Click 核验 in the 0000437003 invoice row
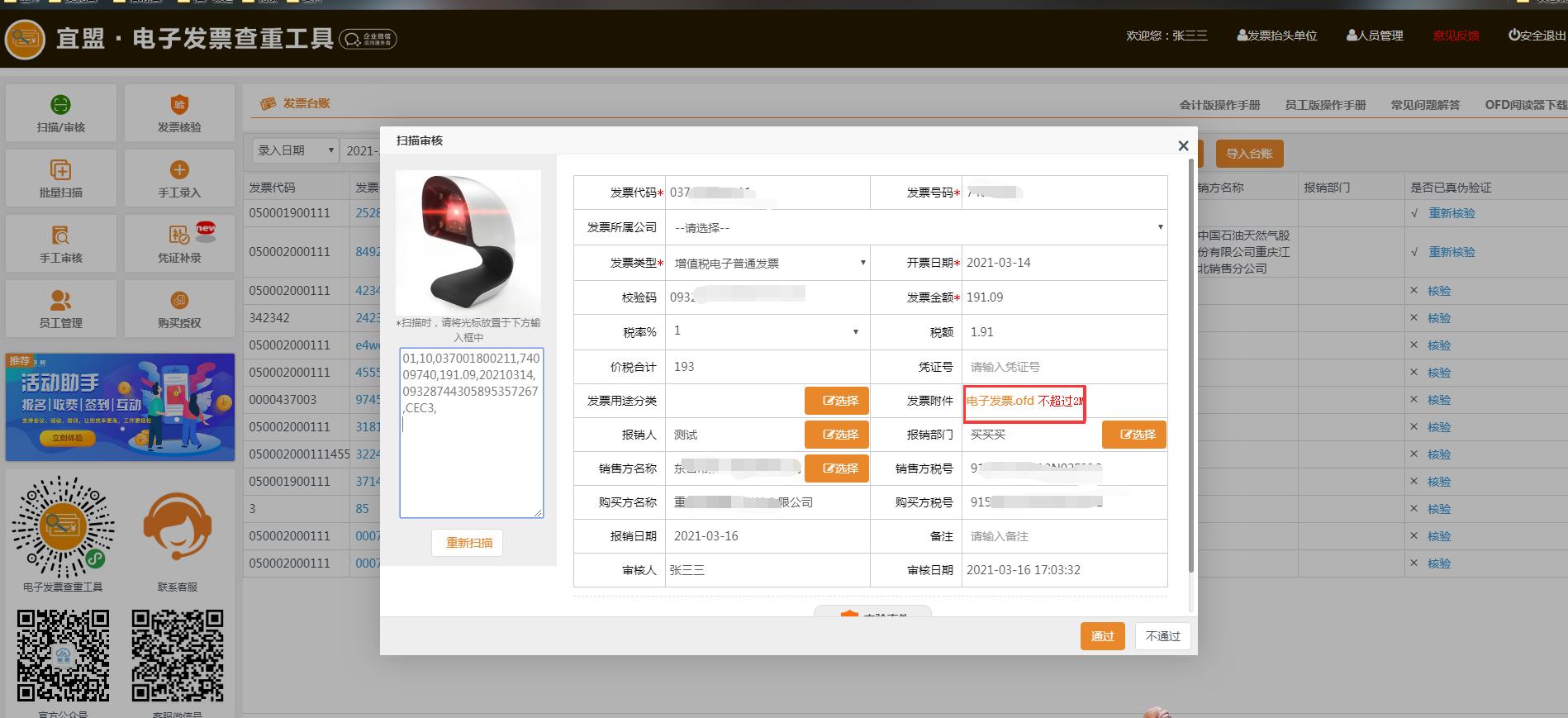Screen dimensions: 1568x718 point(1439,400)
